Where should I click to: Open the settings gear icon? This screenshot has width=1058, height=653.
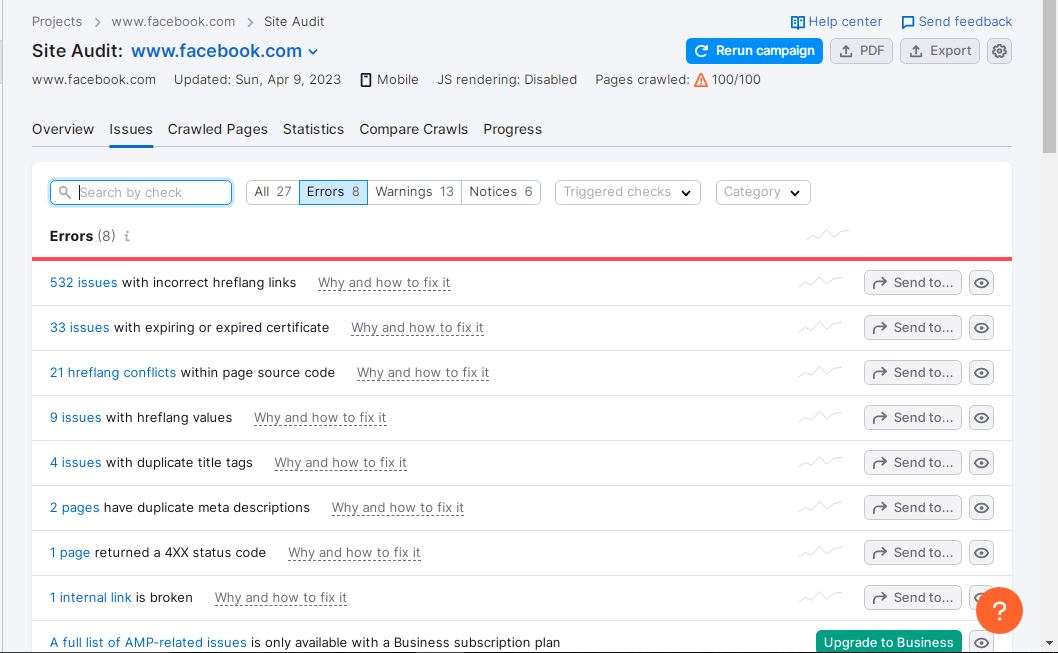click(x=999, y=51)
